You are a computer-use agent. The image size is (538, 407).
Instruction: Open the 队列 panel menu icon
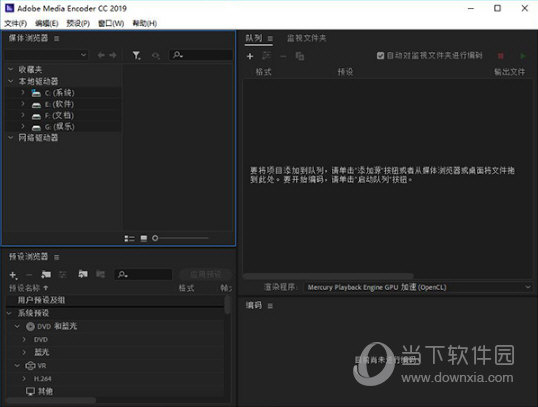tap(270, 38)
